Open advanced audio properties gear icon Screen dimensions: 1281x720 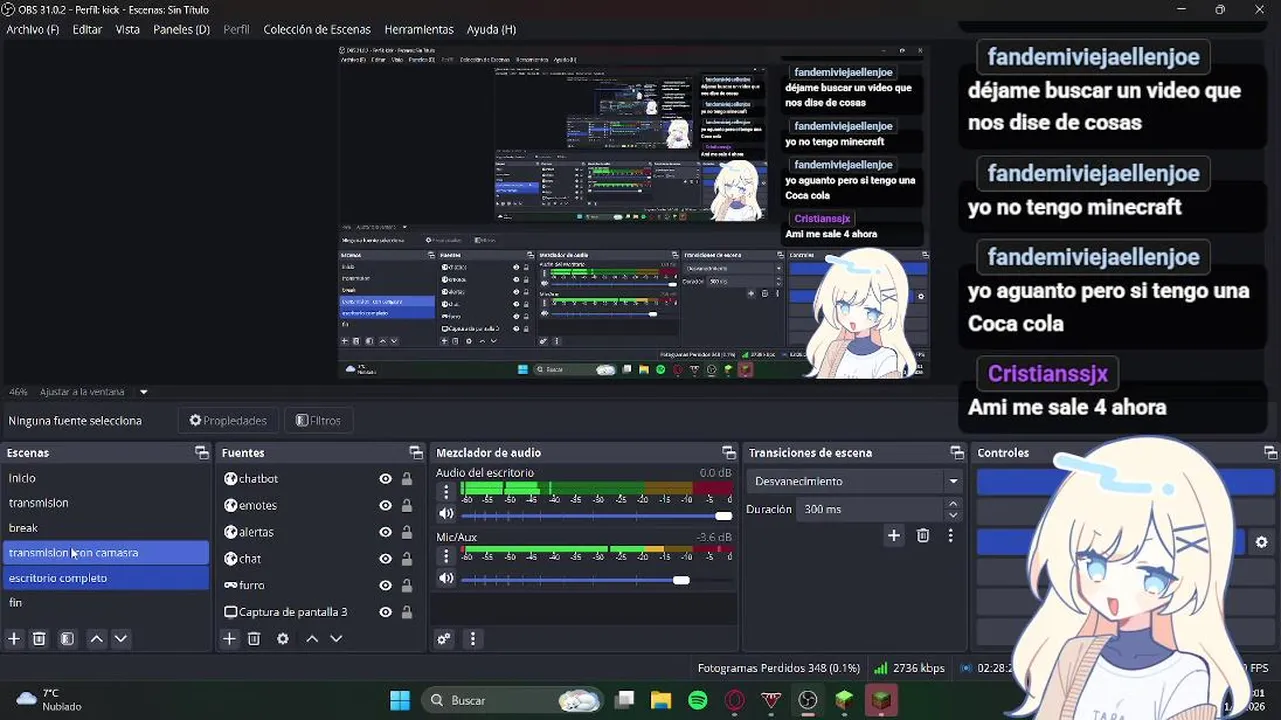444,639
